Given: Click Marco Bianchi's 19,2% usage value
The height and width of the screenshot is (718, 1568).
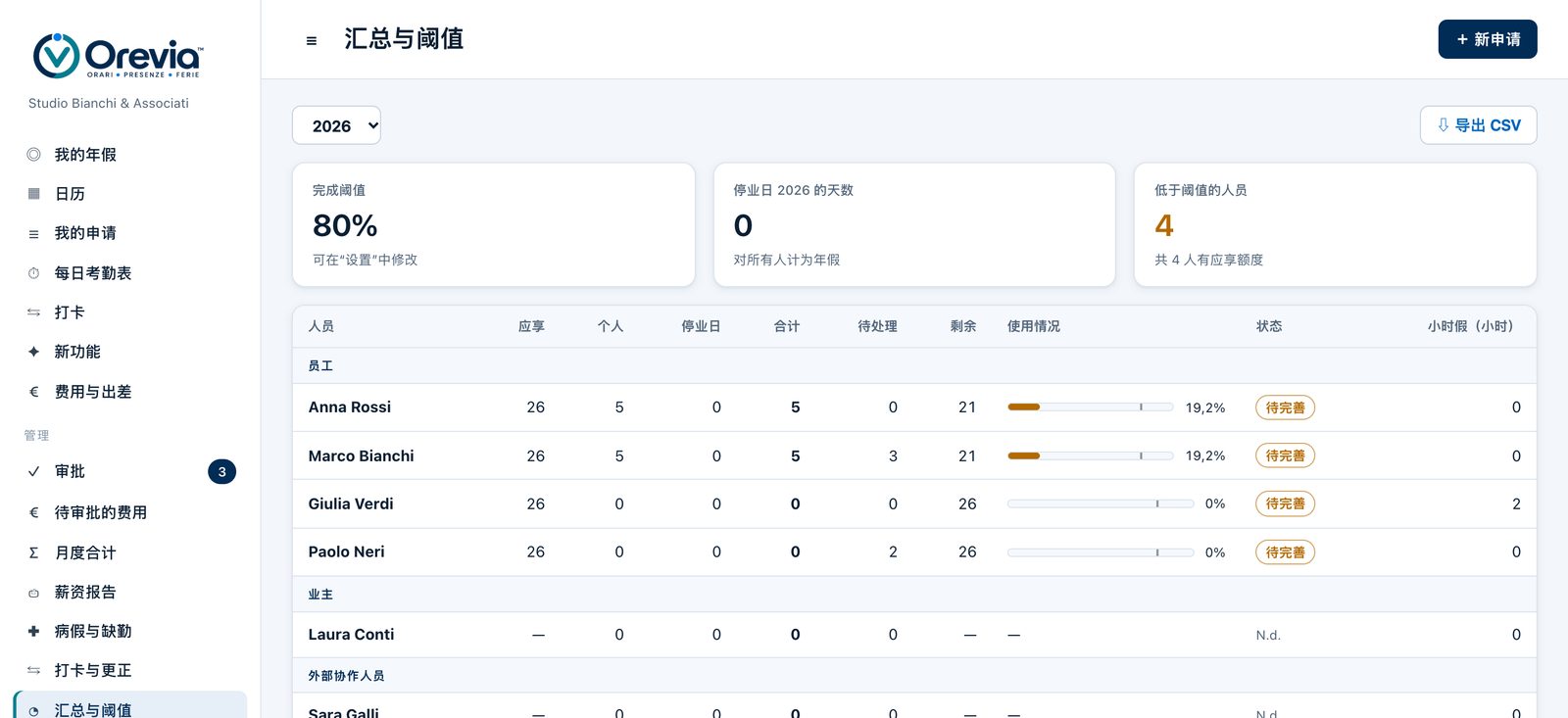Looking at the screenshot, I should (x=1205, y=455).
